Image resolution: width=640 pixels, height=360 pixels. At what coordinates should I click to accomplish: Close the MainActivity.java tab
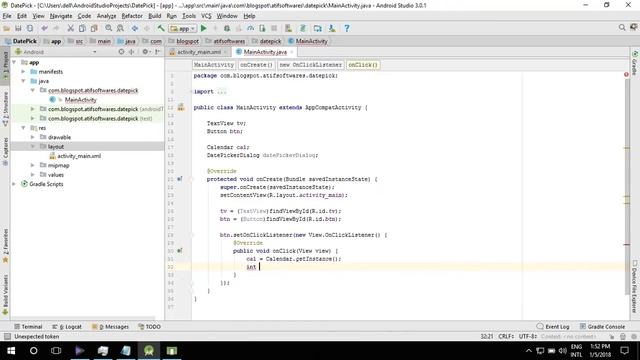(x=292, y=52)
